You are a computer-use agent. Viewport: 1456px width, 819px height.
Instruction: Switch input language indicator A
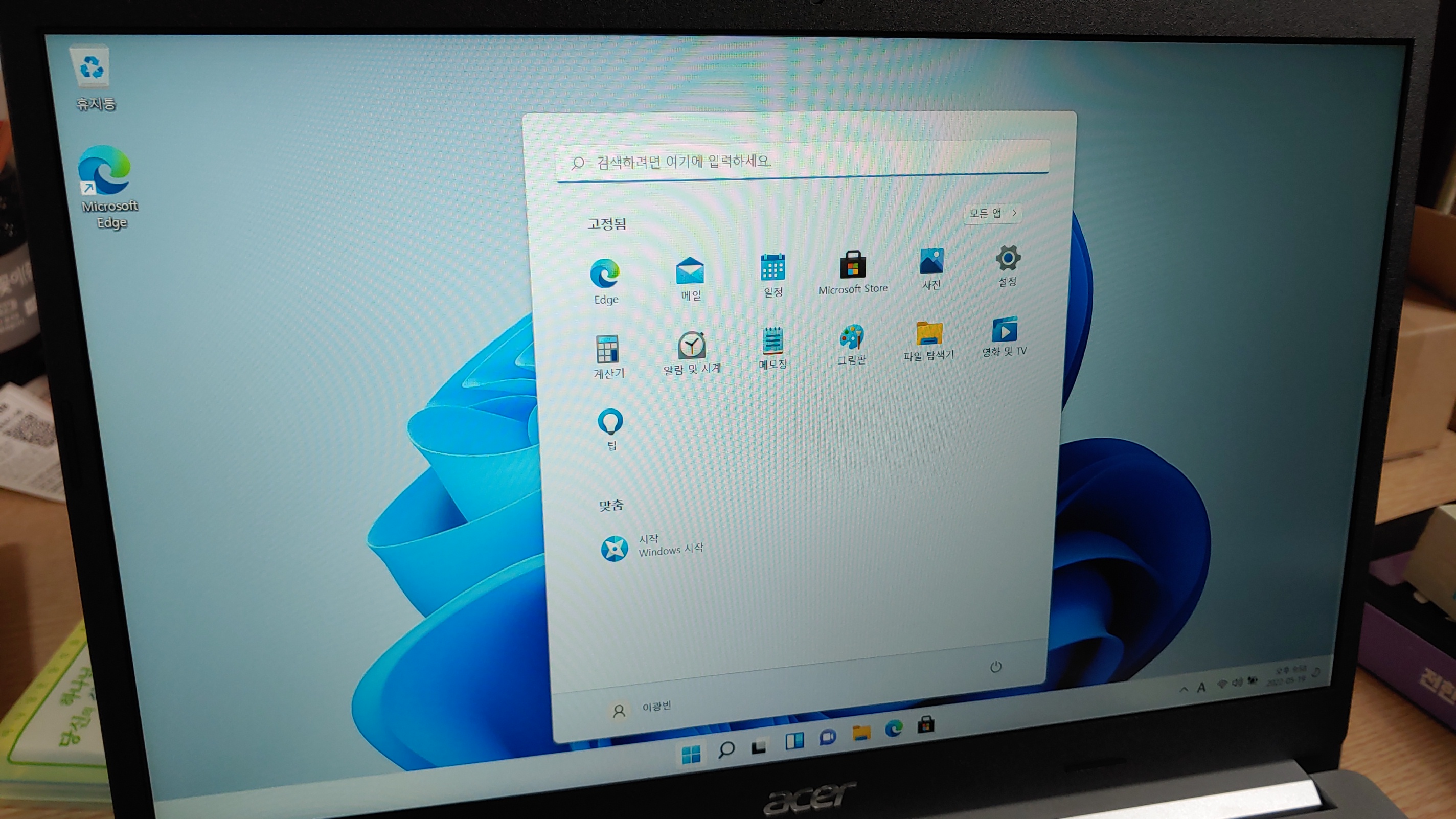point(1201,687)
